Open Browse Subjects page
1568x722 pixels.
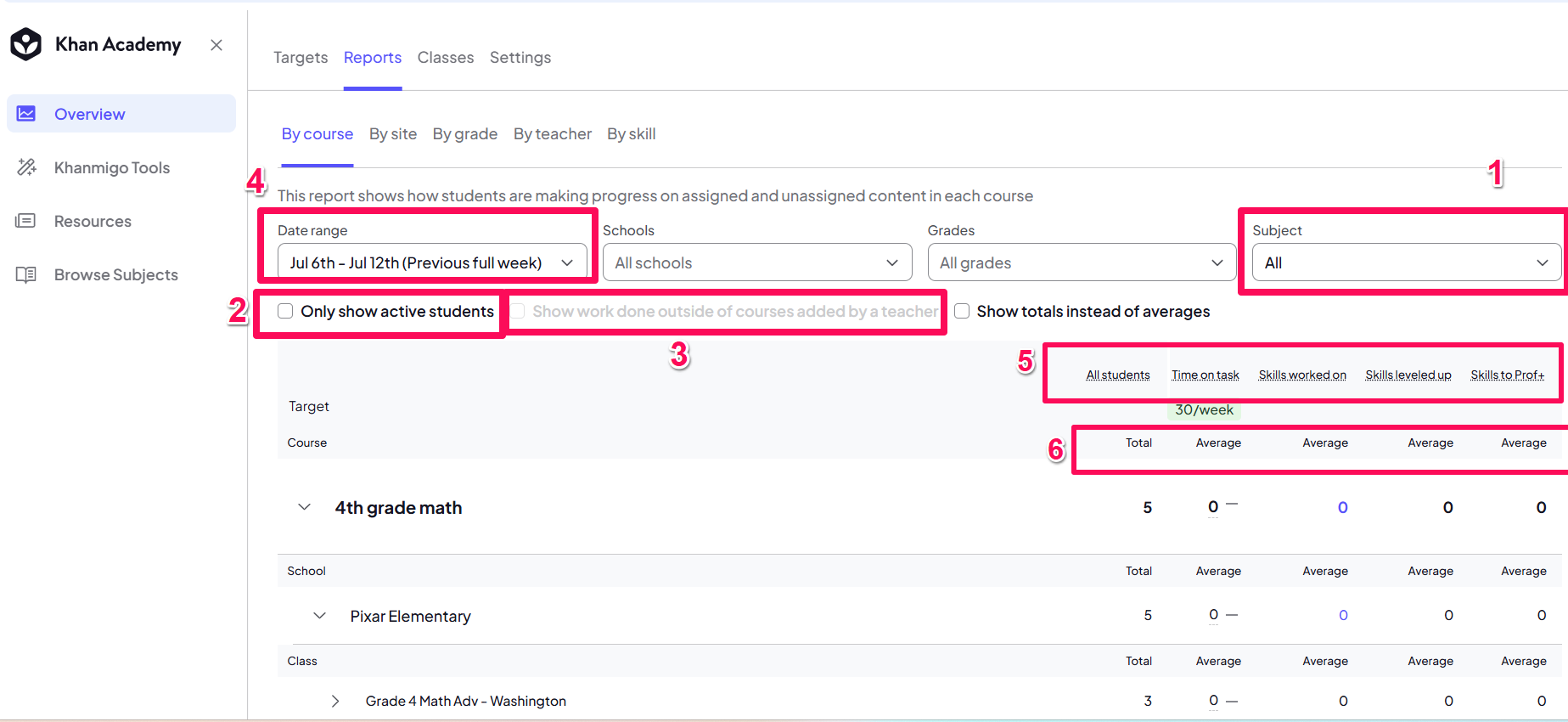click(x=116, y=274)
